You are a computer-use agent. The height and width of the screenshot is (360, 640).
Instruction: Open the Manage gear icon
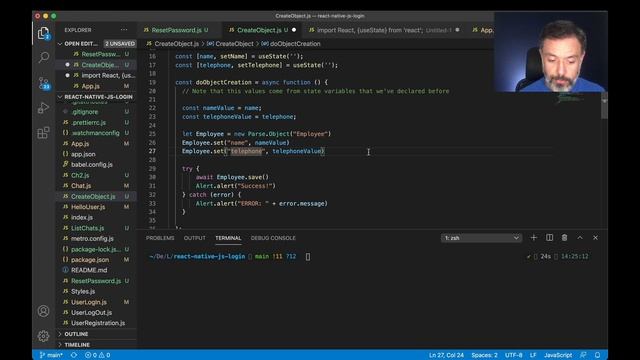pos(43,336)
